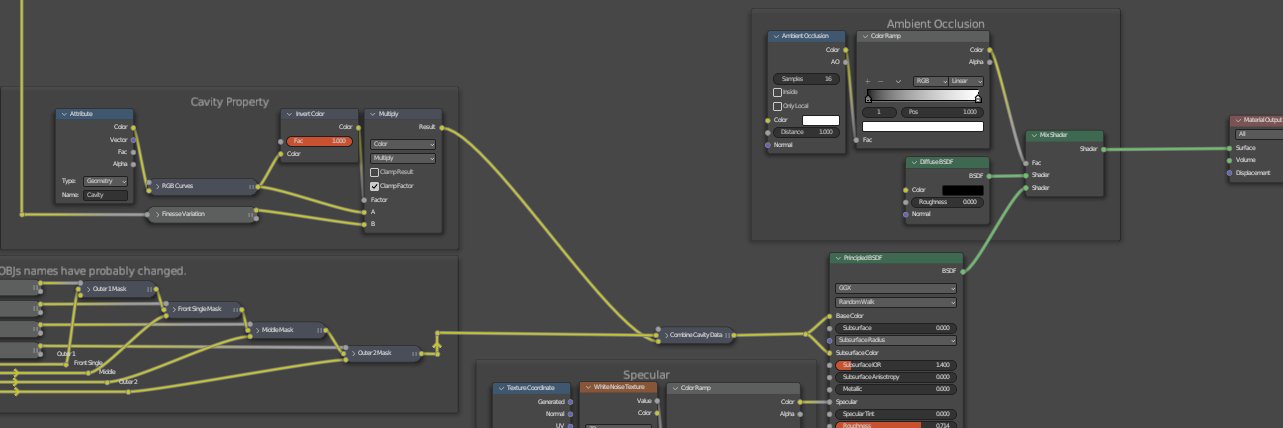This screenshot has height=428, width=1283.
Task: Open the RGB color mode dropdown
Action: point(929,81)
